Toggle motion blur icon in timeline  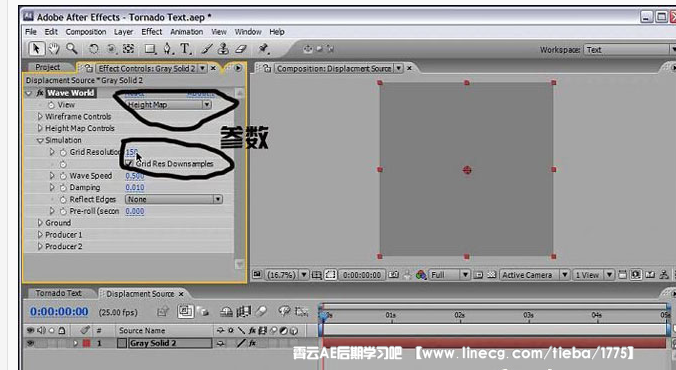point(261,311)
